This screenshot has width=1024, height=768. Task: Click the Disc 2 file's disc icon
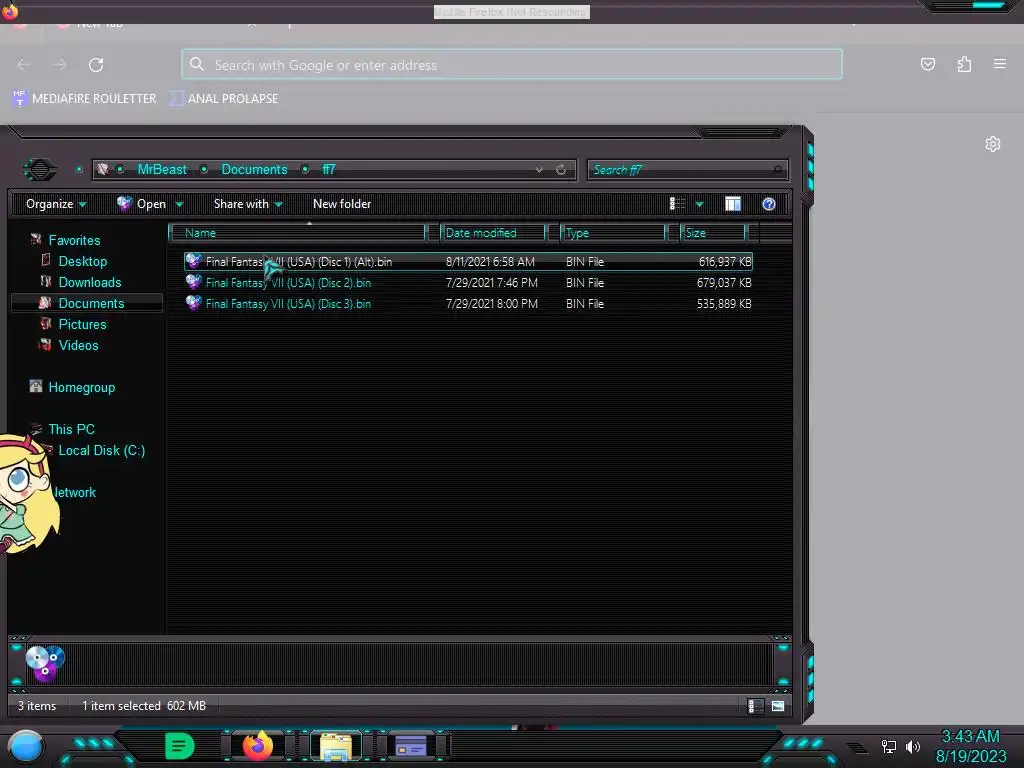pyautogui.click(x=193, y=282)
